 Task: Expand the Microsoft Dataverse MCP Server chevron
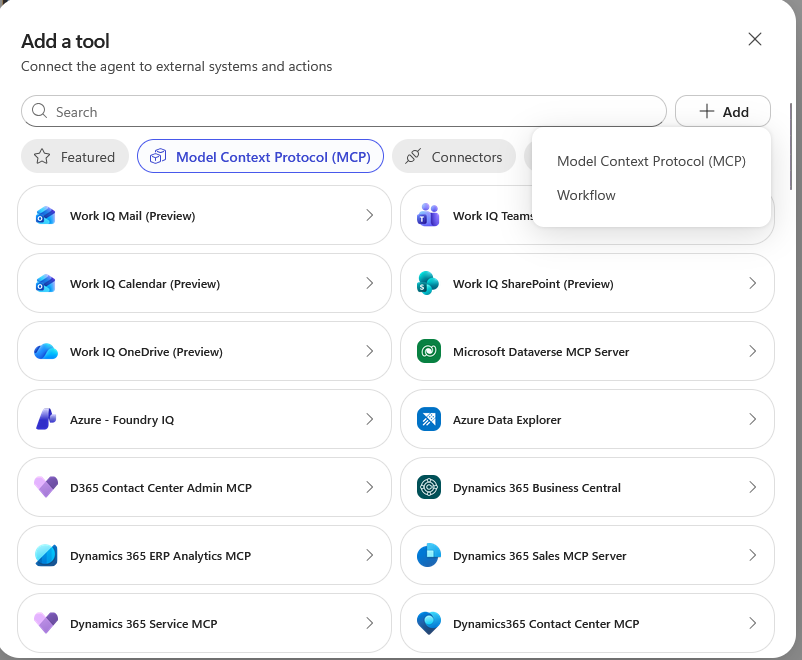752,351
